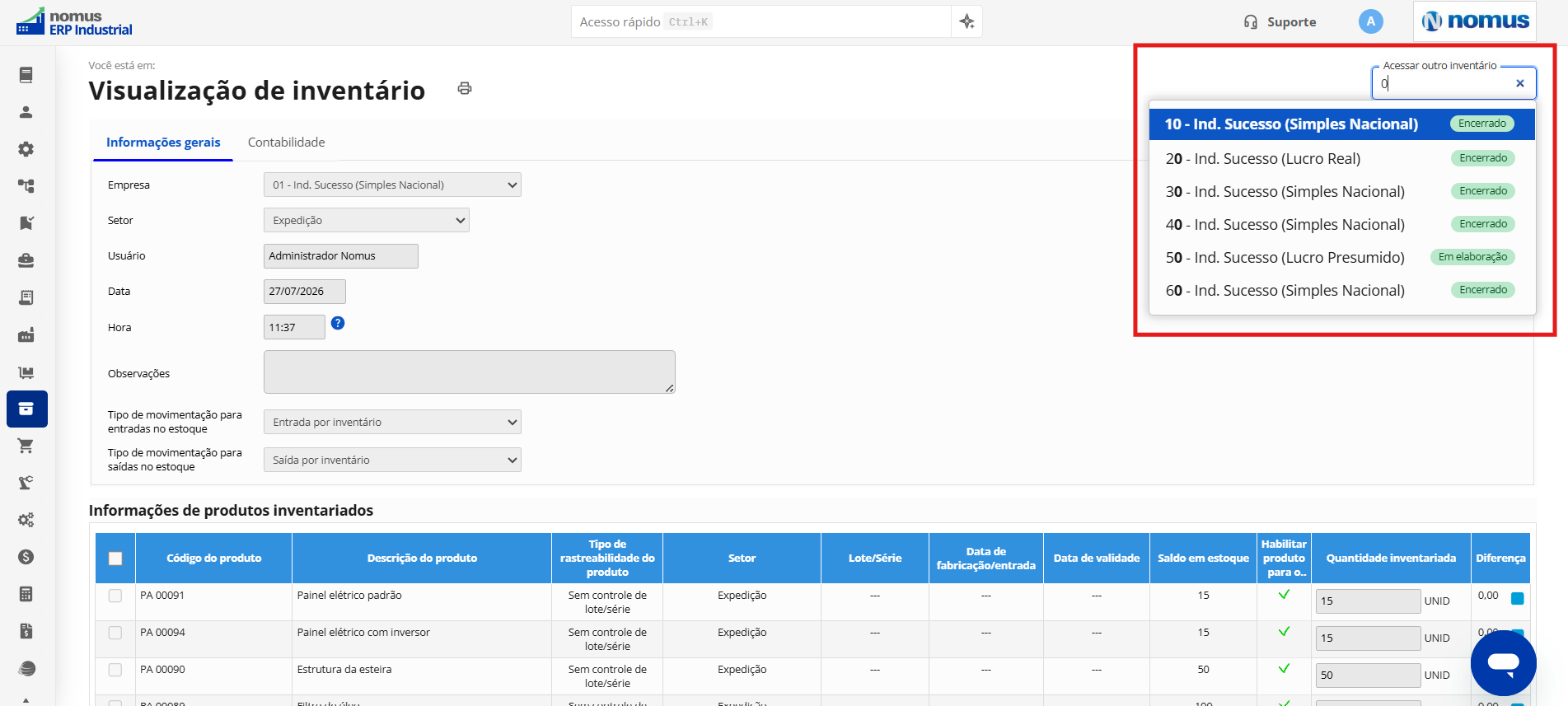Open the factory sidebar icon
The height and width of the screenshot is (706, 1568).
26,334
